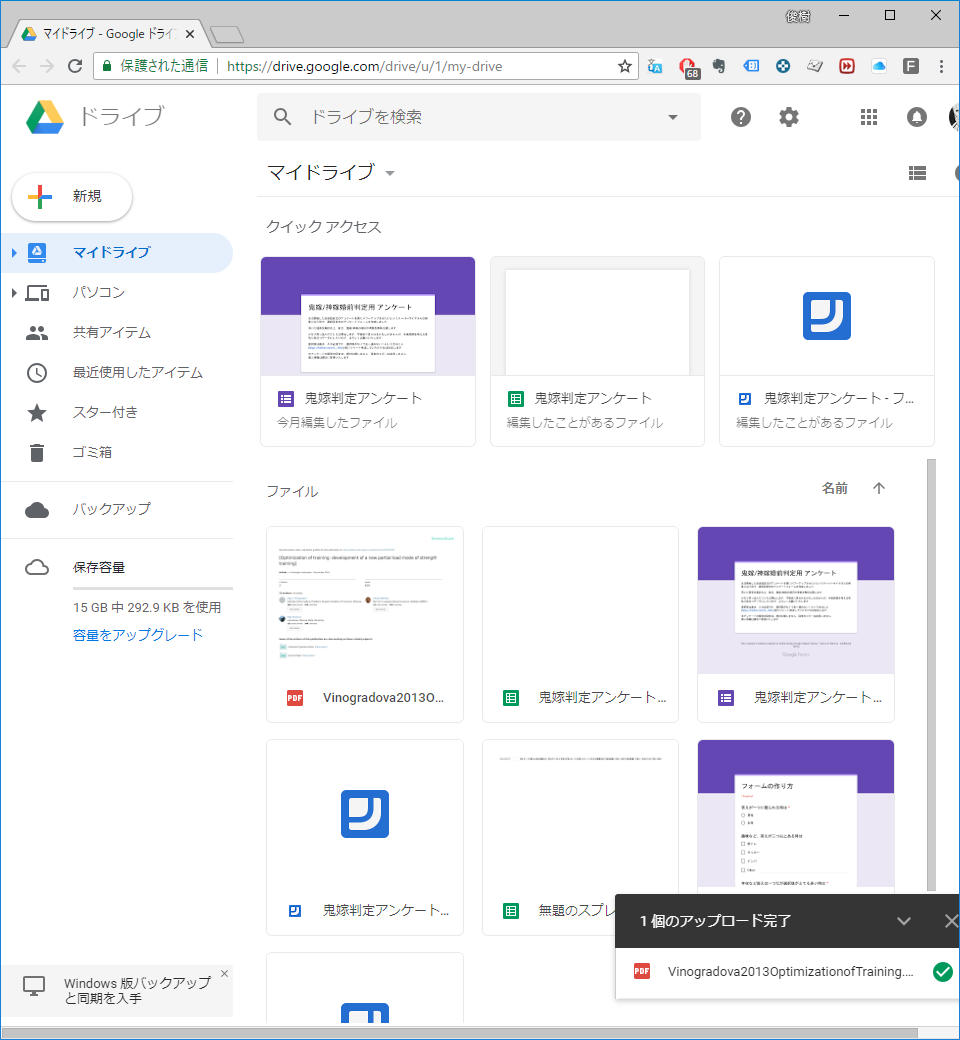Collapse the upload complete panel
Screen dimensions: 960x1040
point(904,921)
